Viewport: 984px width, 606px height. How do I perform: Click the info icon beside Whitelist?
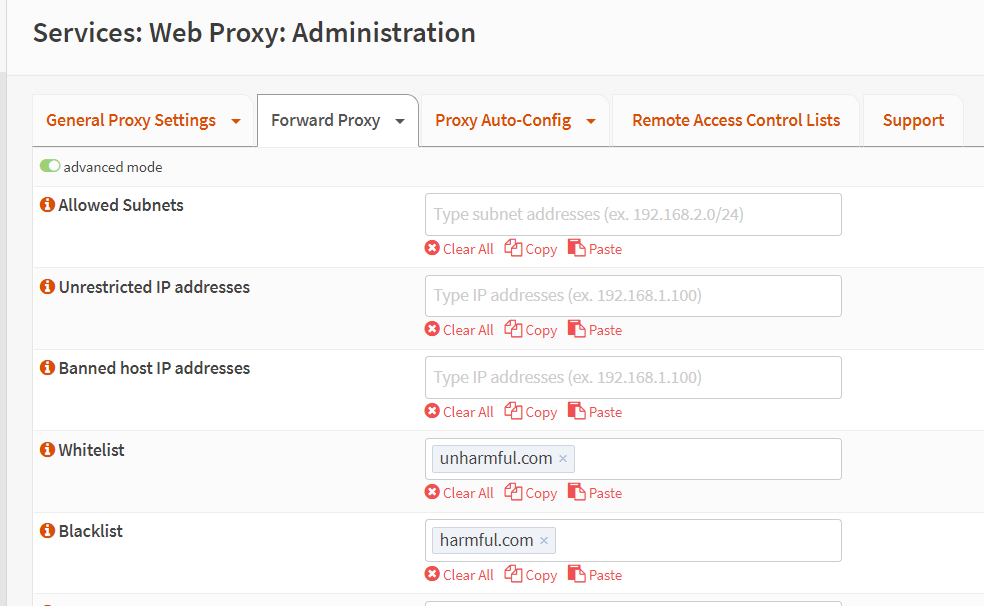[46, 450]
